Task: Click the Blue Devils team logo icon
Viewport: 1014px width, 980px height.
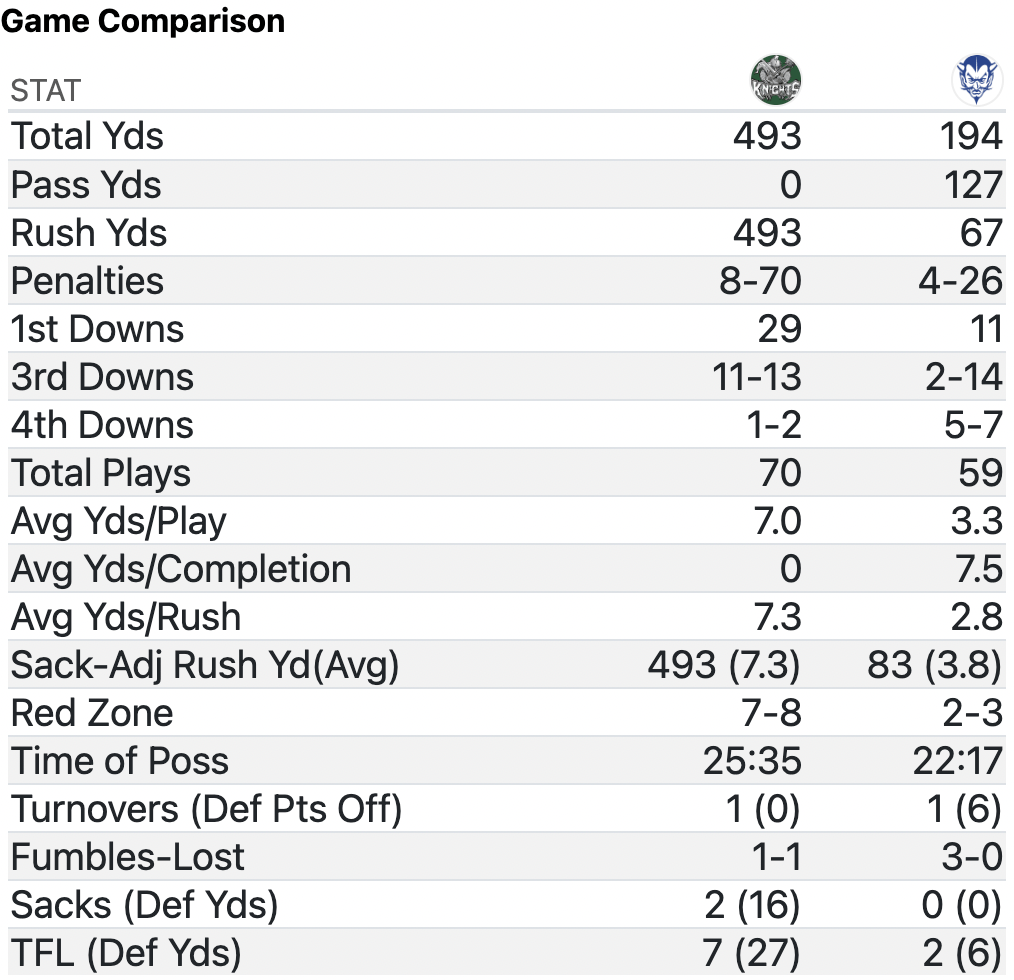Action: (977, 82)
